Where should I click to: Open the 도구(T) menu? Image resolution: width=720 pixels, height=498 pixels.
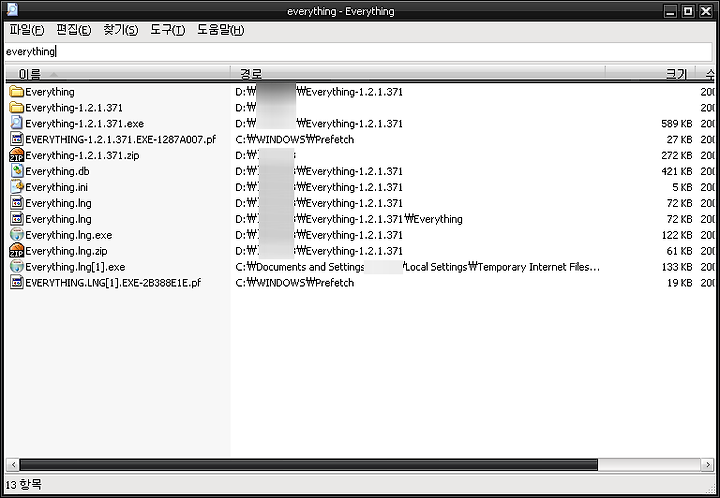[x=168, y=30]
